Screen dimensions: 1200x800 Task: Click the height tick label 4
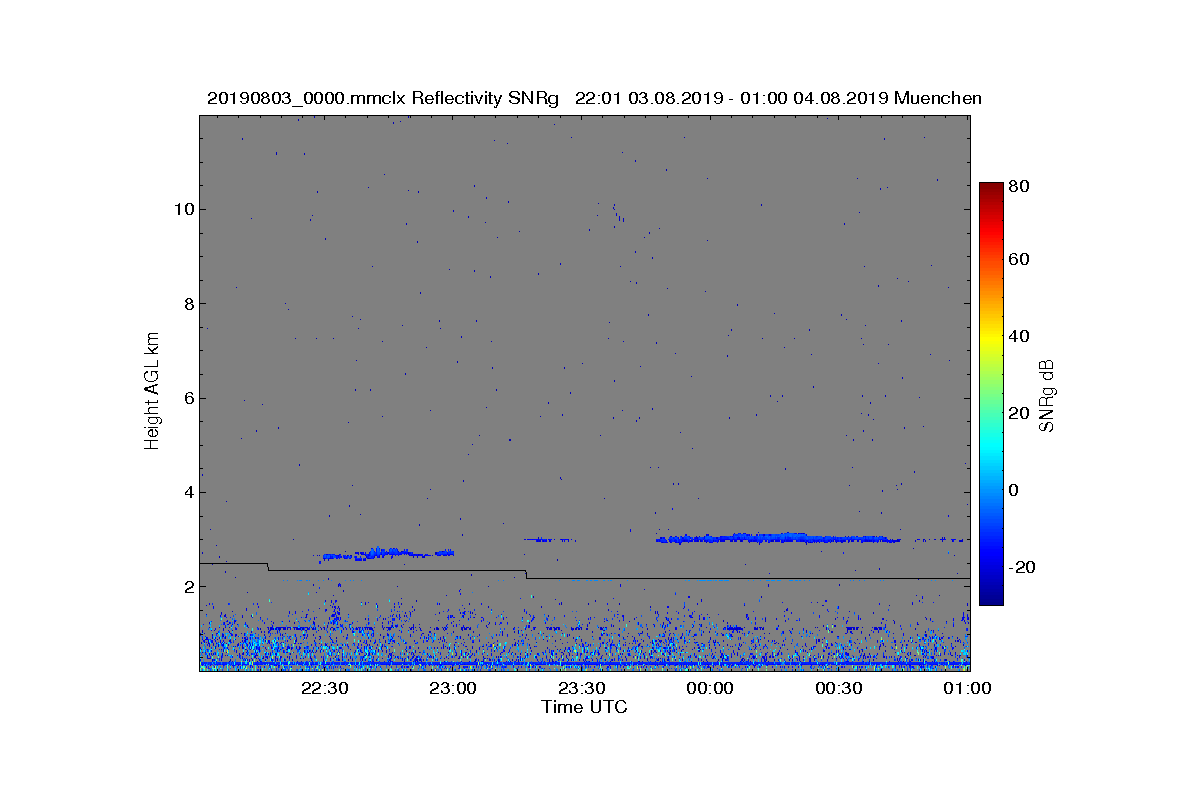coord(187,492)
